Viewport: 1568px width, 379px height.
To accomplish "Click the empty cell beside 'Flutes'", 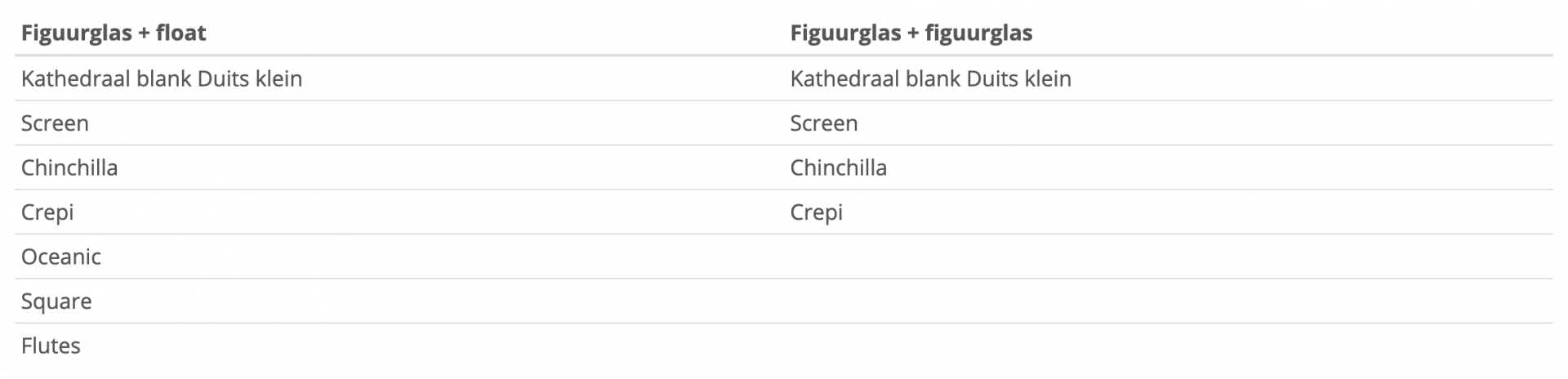I will (1168, 346).
